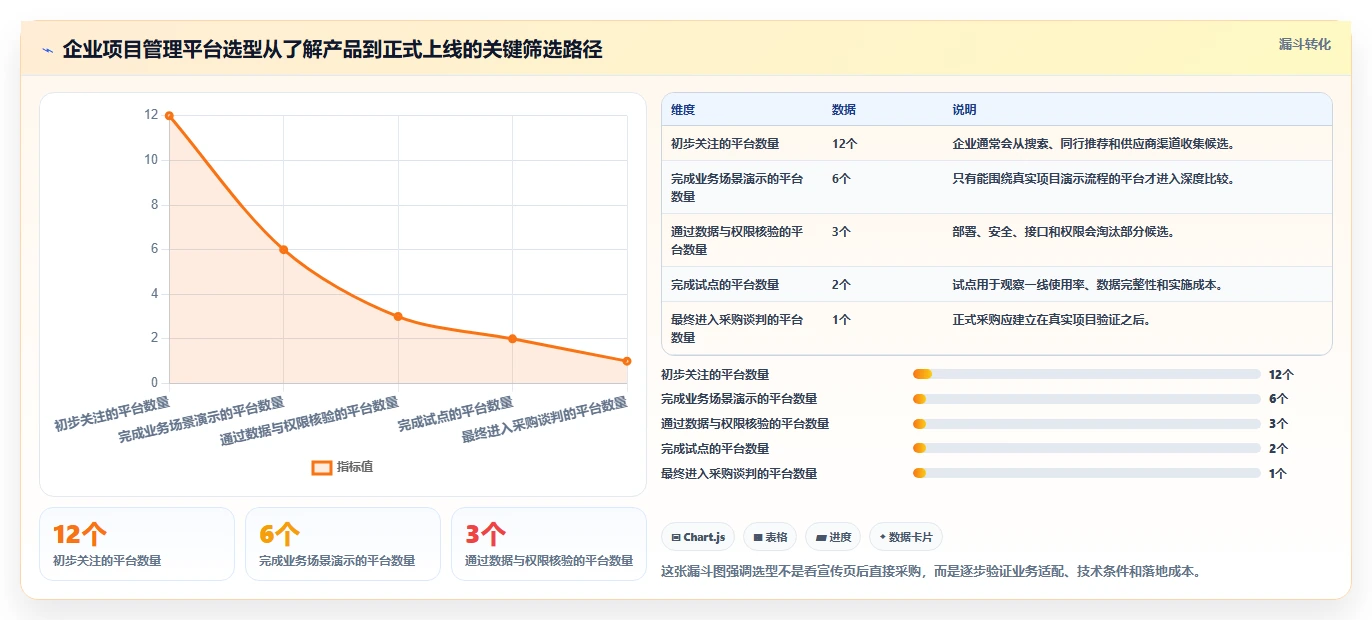Click description 企业通常会从搜索、同行推荐和供应商渠道收集候选
Viewport: 1372px width, 620px height.
coord(1094,144)
